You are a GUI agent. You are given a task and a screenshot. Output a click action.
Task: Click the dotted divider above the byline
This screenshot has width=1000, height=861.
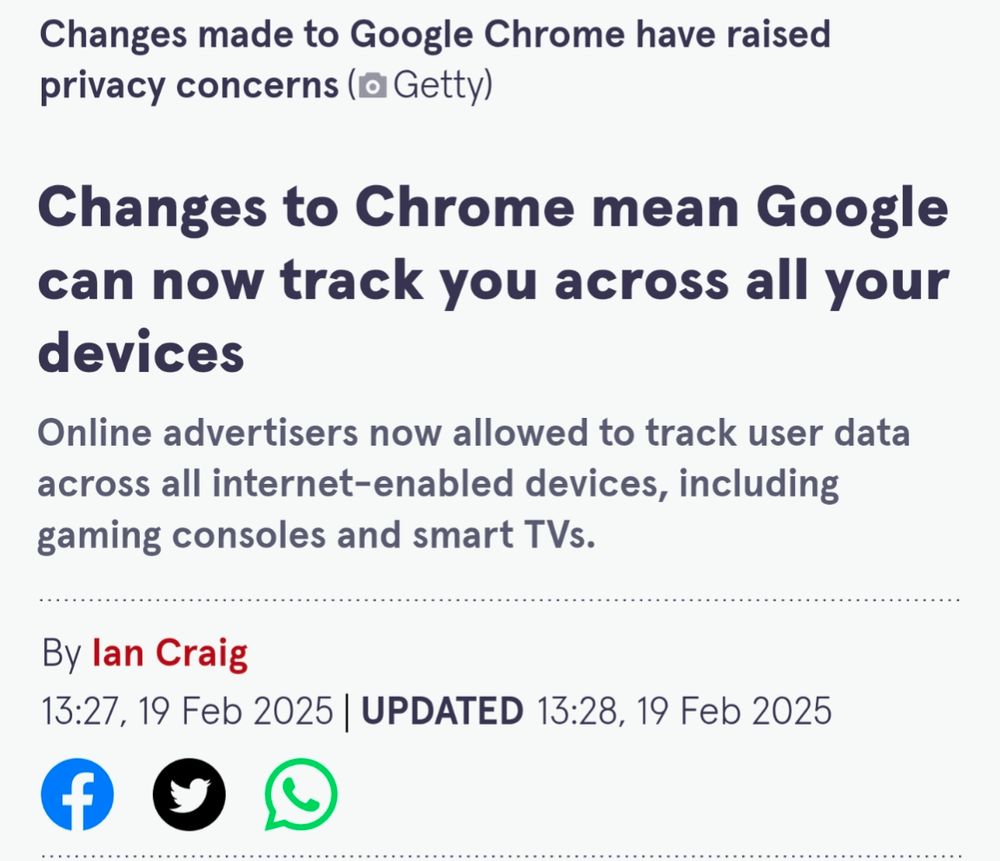pos(499,600)
